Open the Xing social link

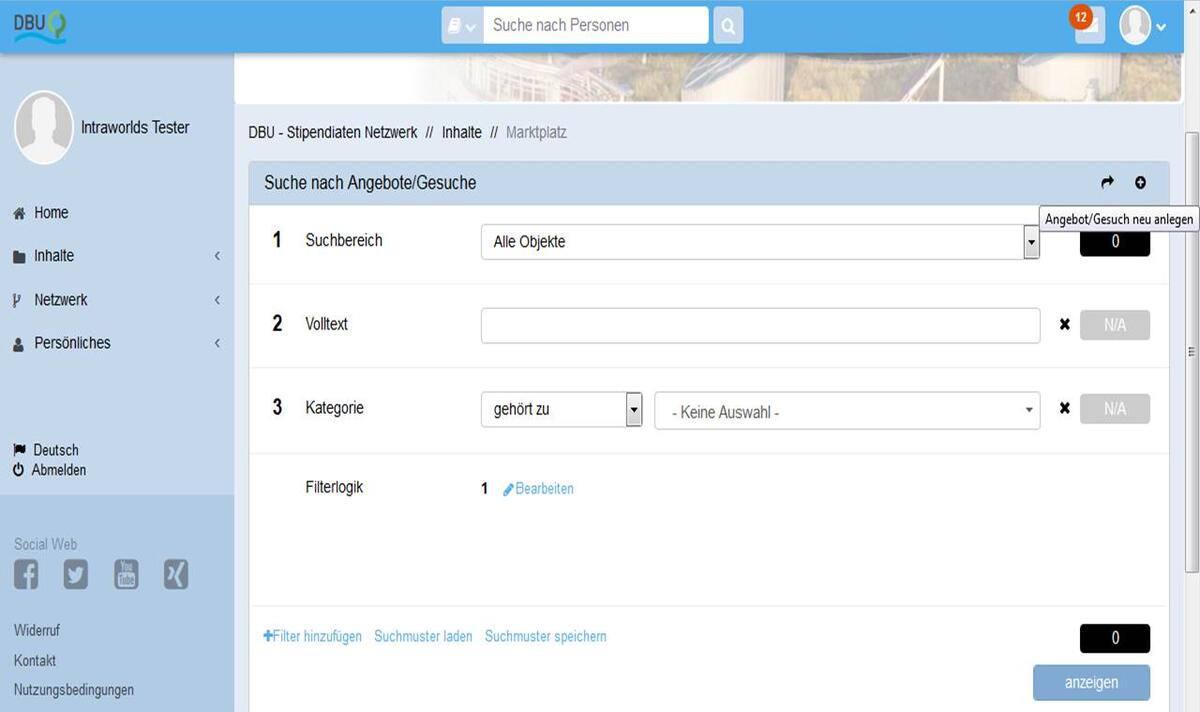[176, 574]
